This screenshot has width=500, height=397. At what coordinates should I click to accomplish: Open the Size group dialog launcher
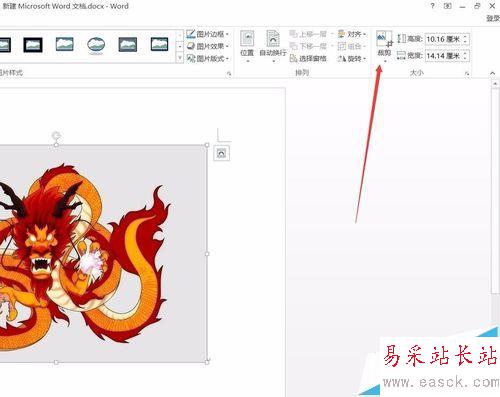(x=467, y=74)
